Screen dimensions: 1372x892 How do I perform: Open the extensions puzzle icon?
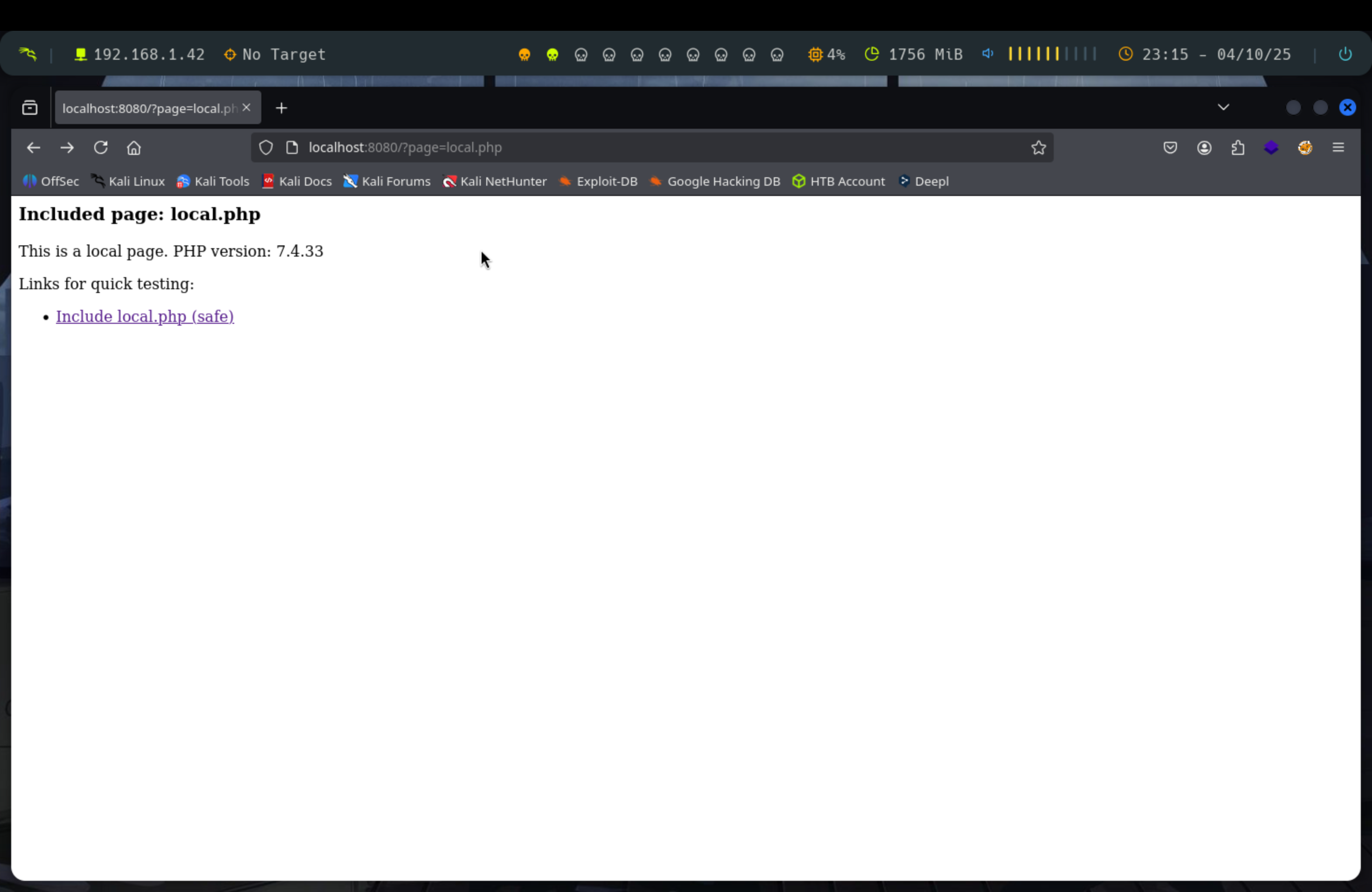[1237, 147]
